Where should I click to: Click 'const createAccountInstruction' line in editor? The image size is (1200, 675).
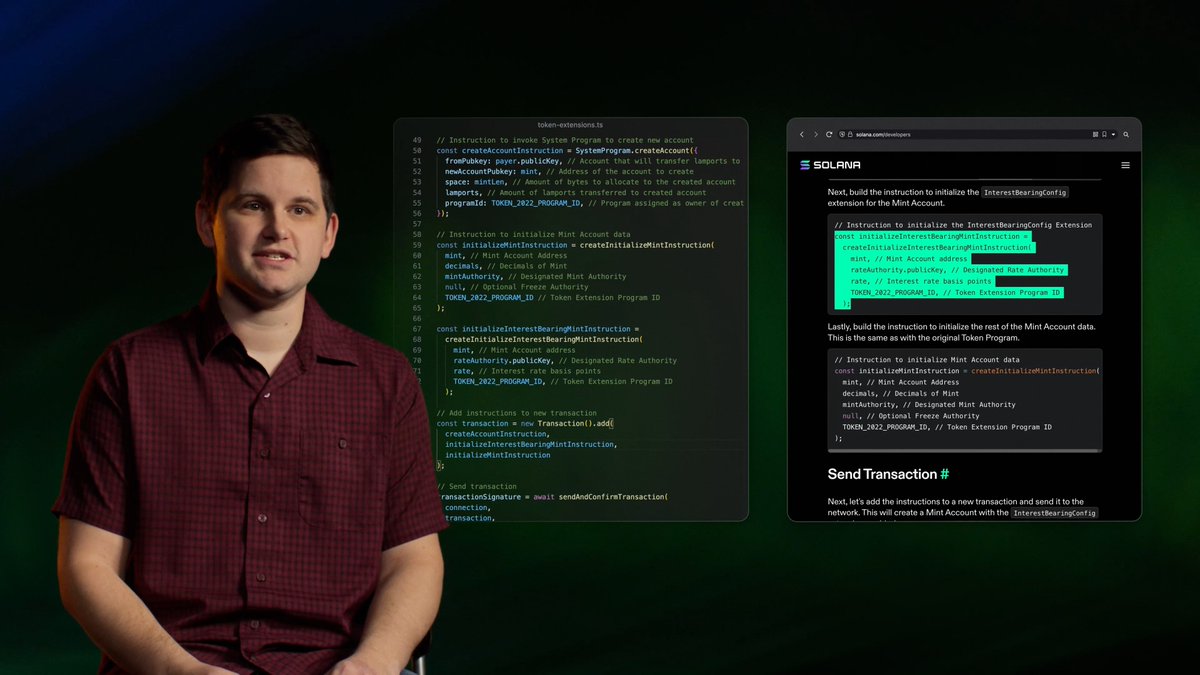pyautogui.click(x=567, y=150)
